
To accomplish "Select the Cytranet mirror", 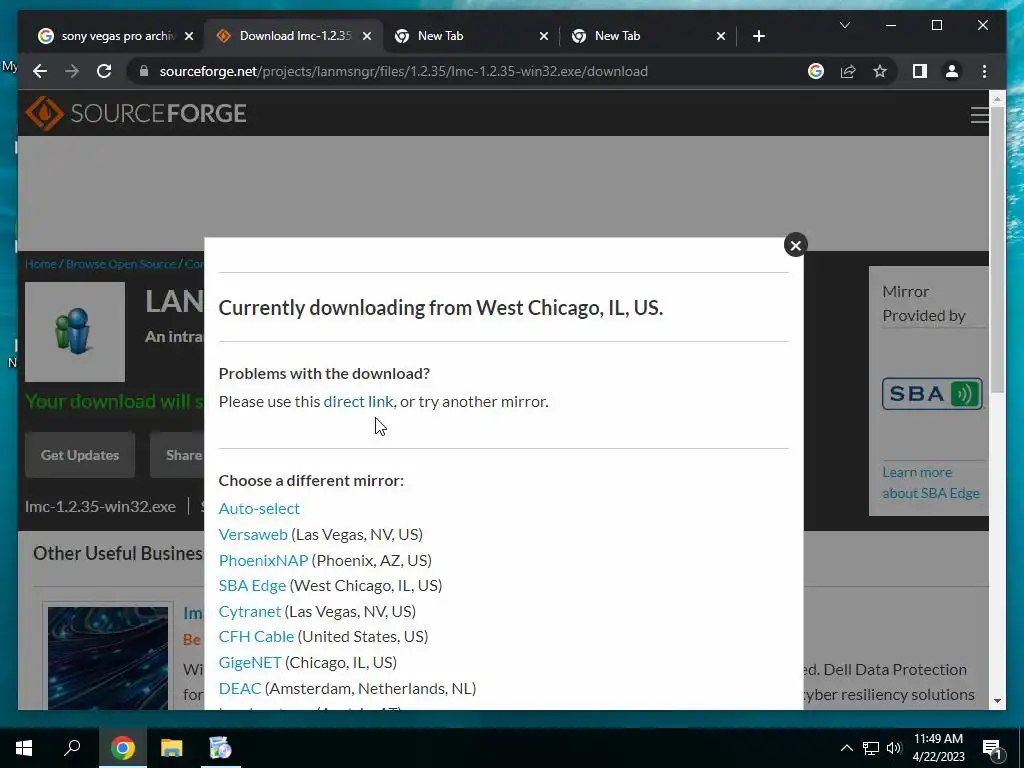I will [249, 611].
